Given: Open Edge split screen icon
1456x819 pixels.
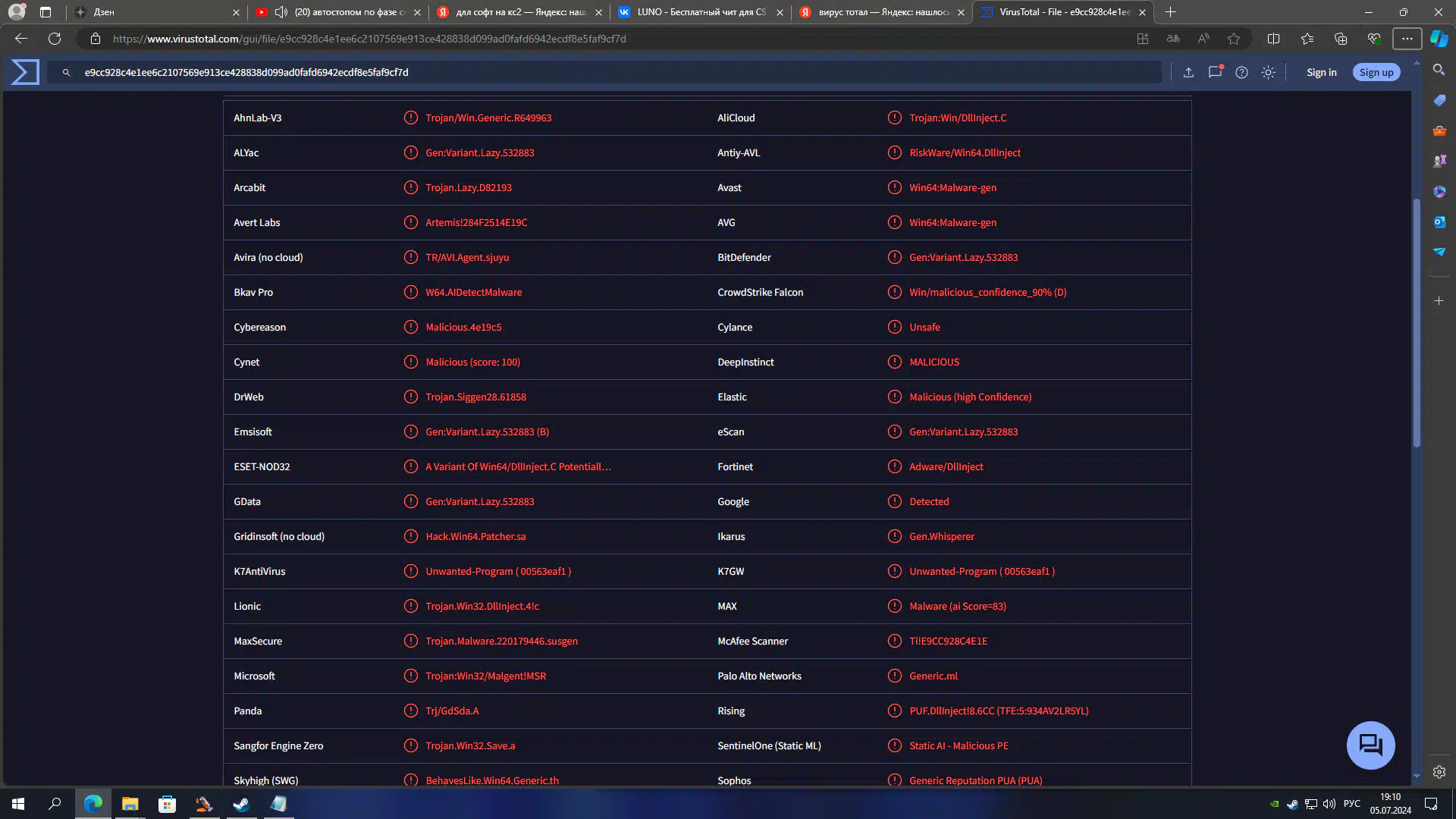Looking at the screenshot, I should click(x=1273, y=39).
